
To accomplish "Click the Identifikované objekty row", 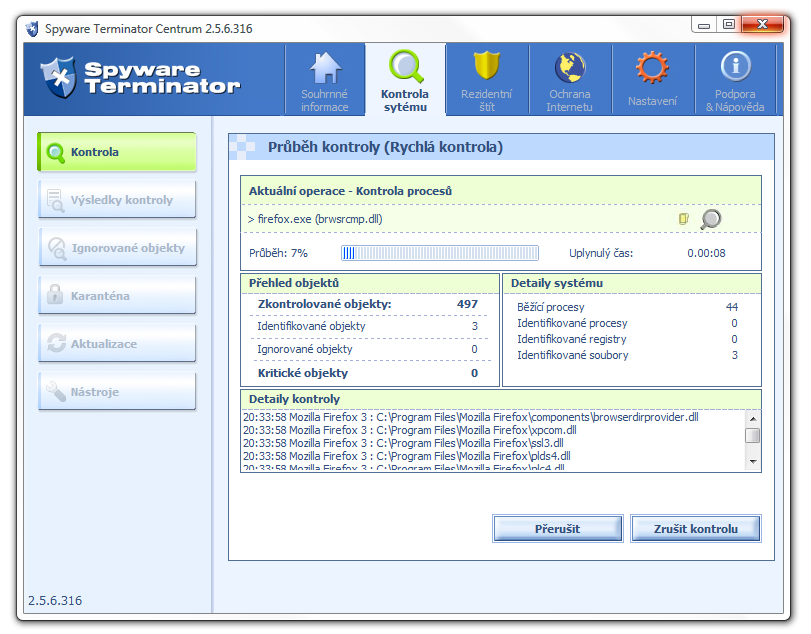I will point(368,326).
